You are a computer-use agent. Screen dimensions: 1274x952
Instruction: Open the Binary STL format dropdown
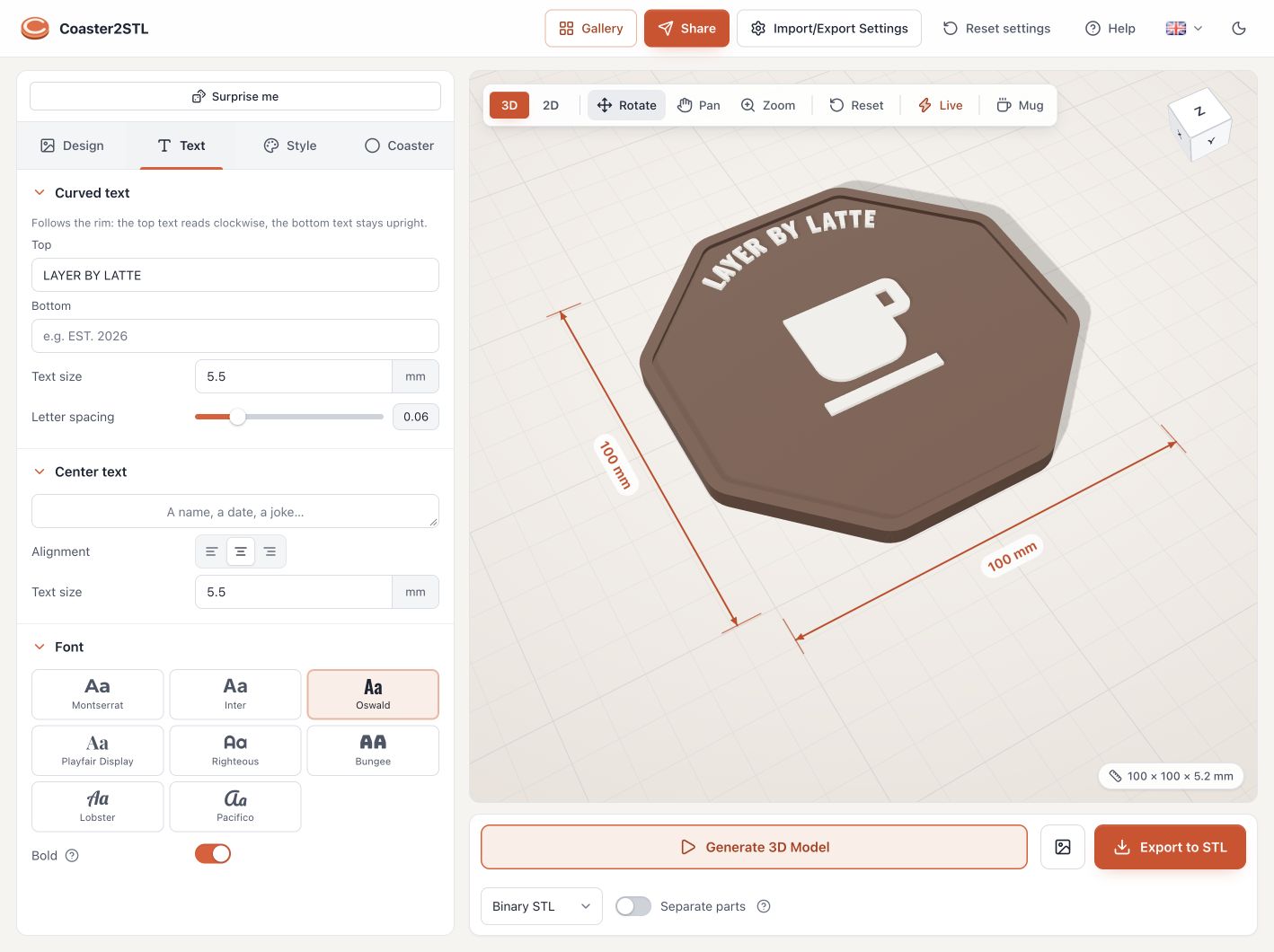click(542, 906)
